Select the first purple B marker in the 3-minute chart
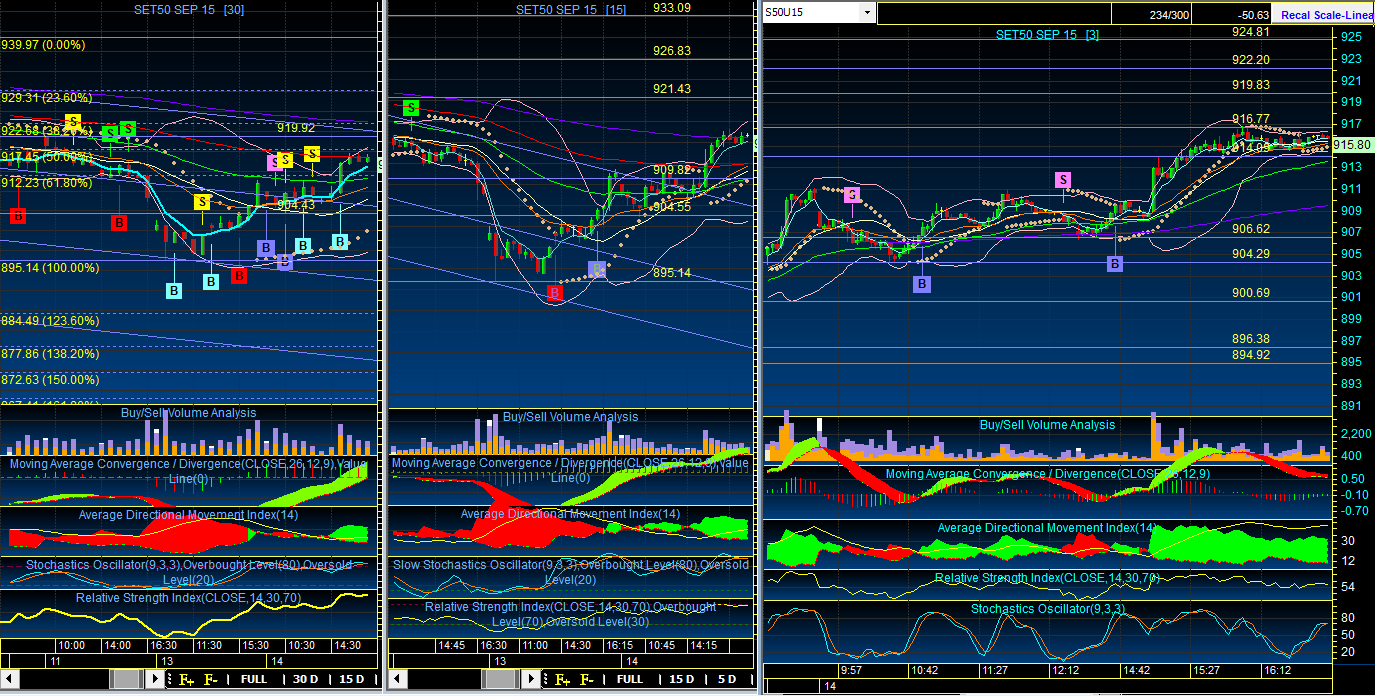 click(922, 284)
